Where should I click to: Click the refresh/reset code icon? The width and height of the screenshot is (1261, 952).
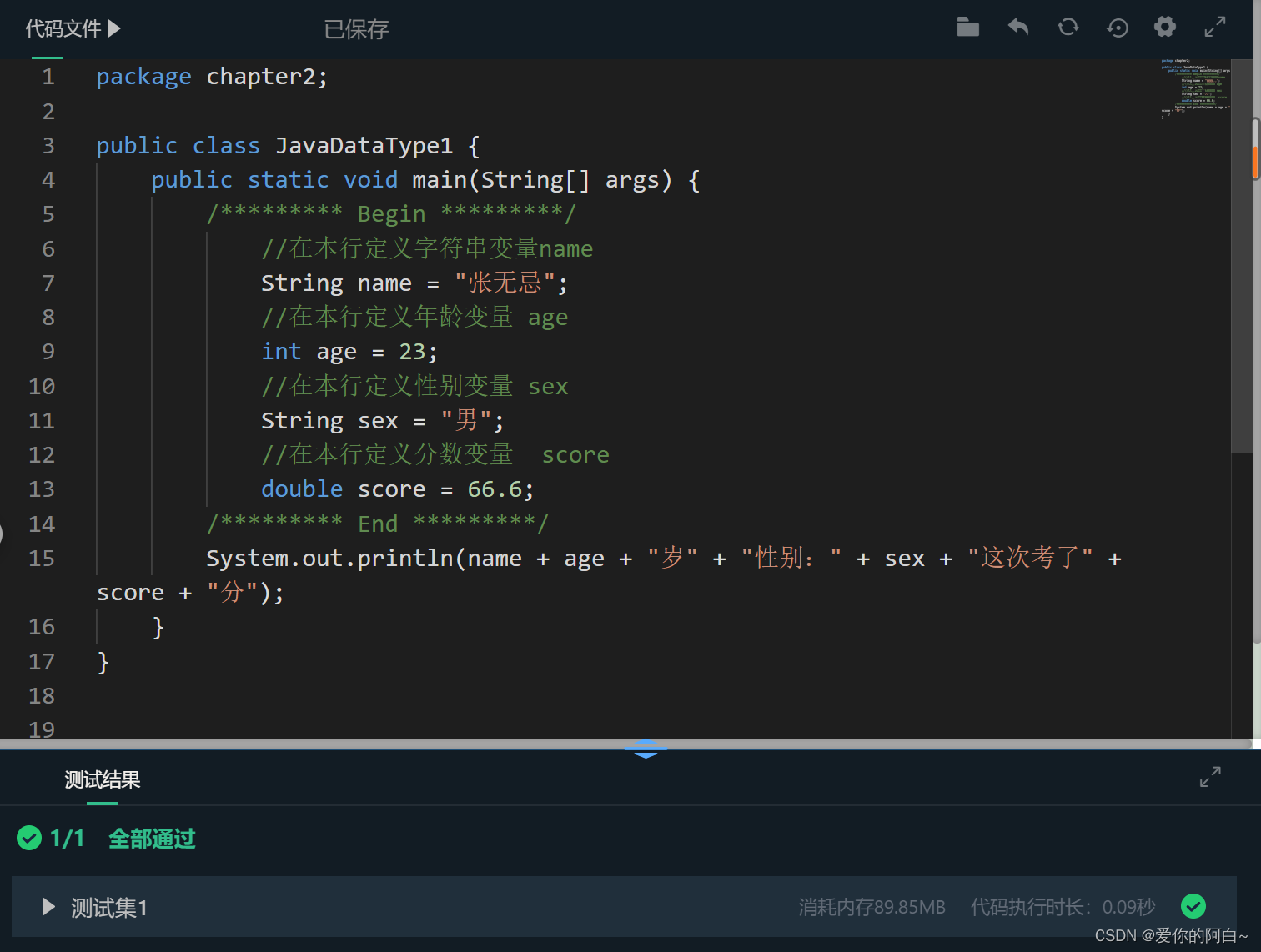[1068, 27]
